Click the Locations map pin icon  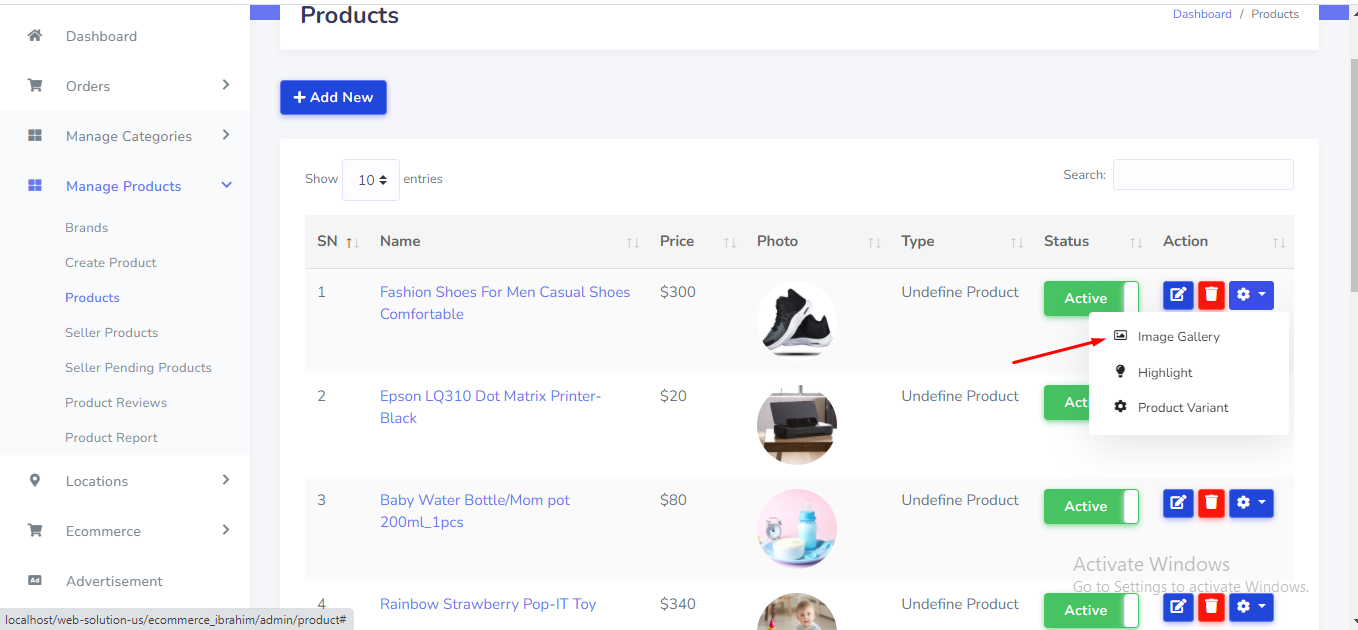(35, 481)
